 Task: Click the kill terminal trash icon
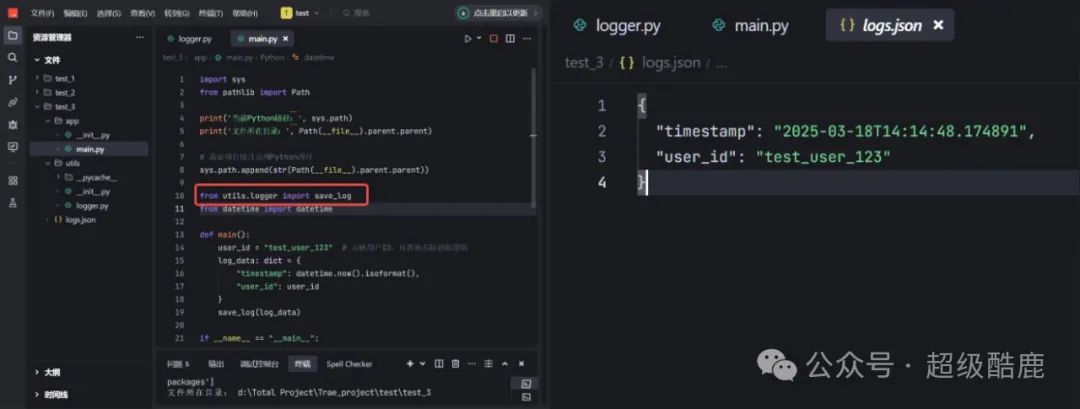[456, 364]
